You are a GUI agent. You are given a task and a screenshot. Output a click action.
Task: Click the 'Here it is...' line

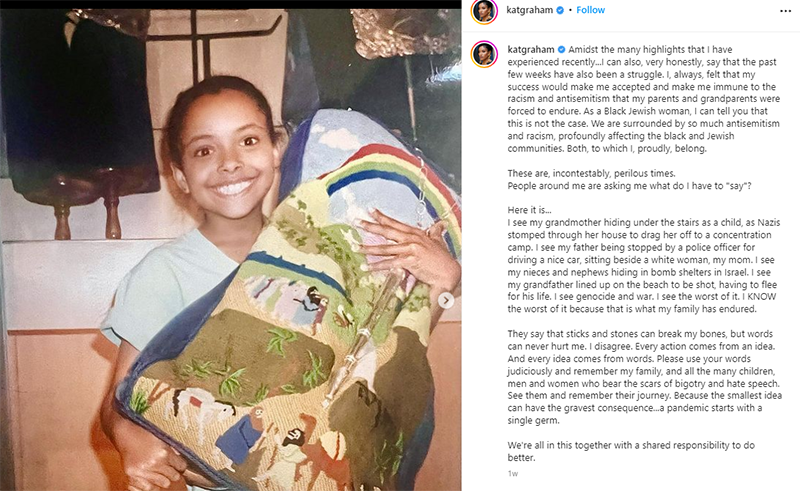pyautogui.click(x=529, y=210)
